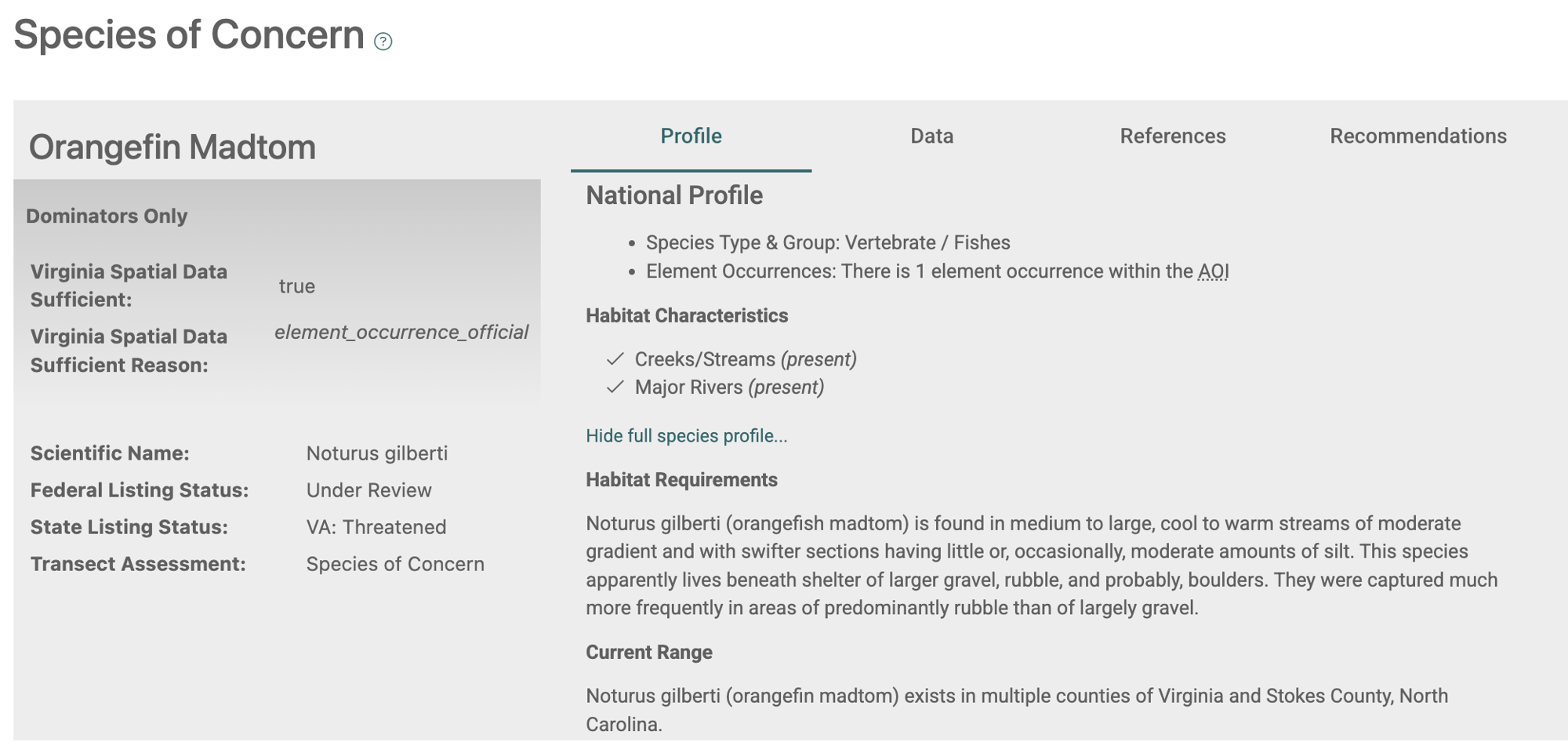Image resolution: width=1568 pixels, height=753 pixels.
Task: Collapse via Hide full species profile link
Action: 686,436
